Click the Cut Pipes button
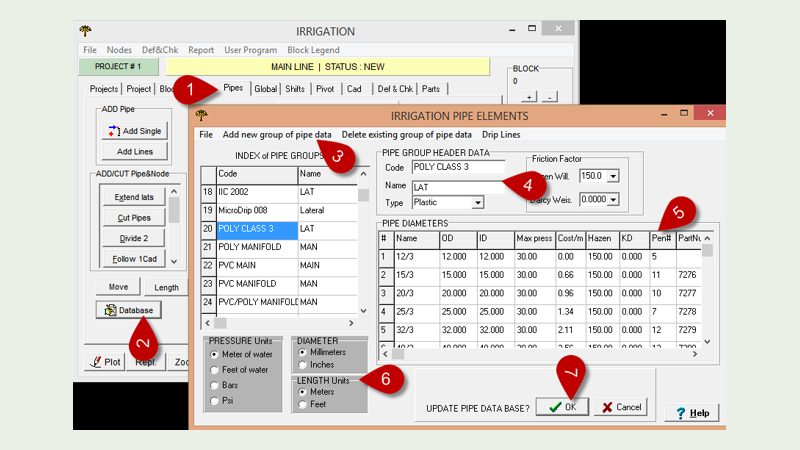 click(x=134, y=218)
